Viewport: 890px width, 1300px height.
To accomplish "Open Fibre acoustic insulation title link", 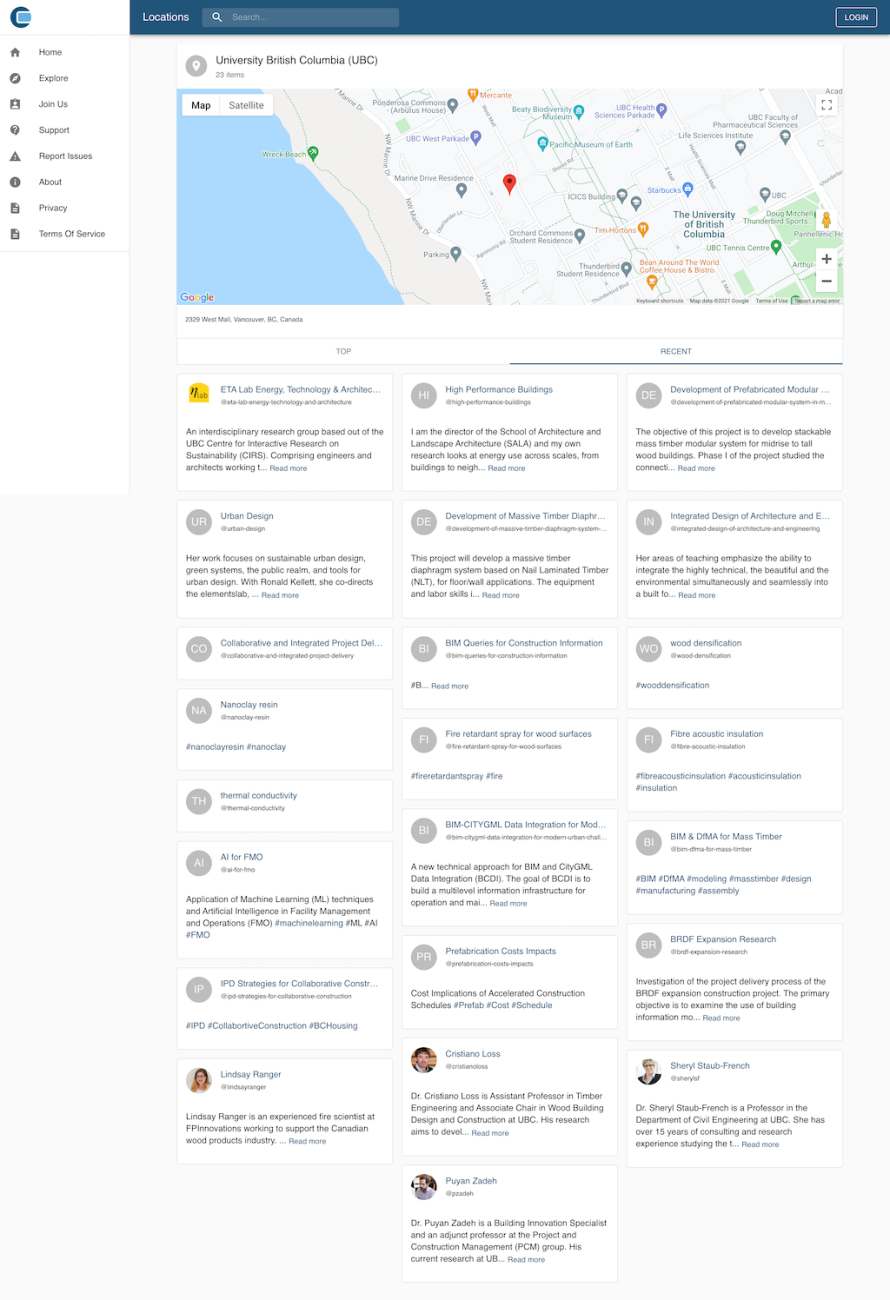I will tap(717, 734).
